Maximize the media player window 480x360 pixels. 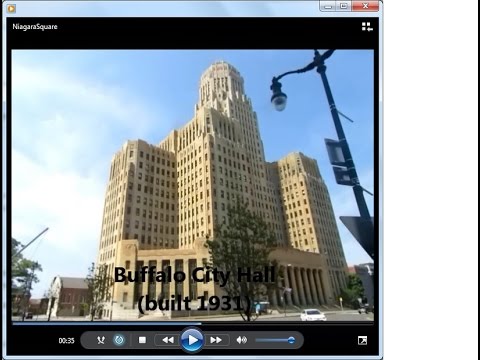point(344,6)
